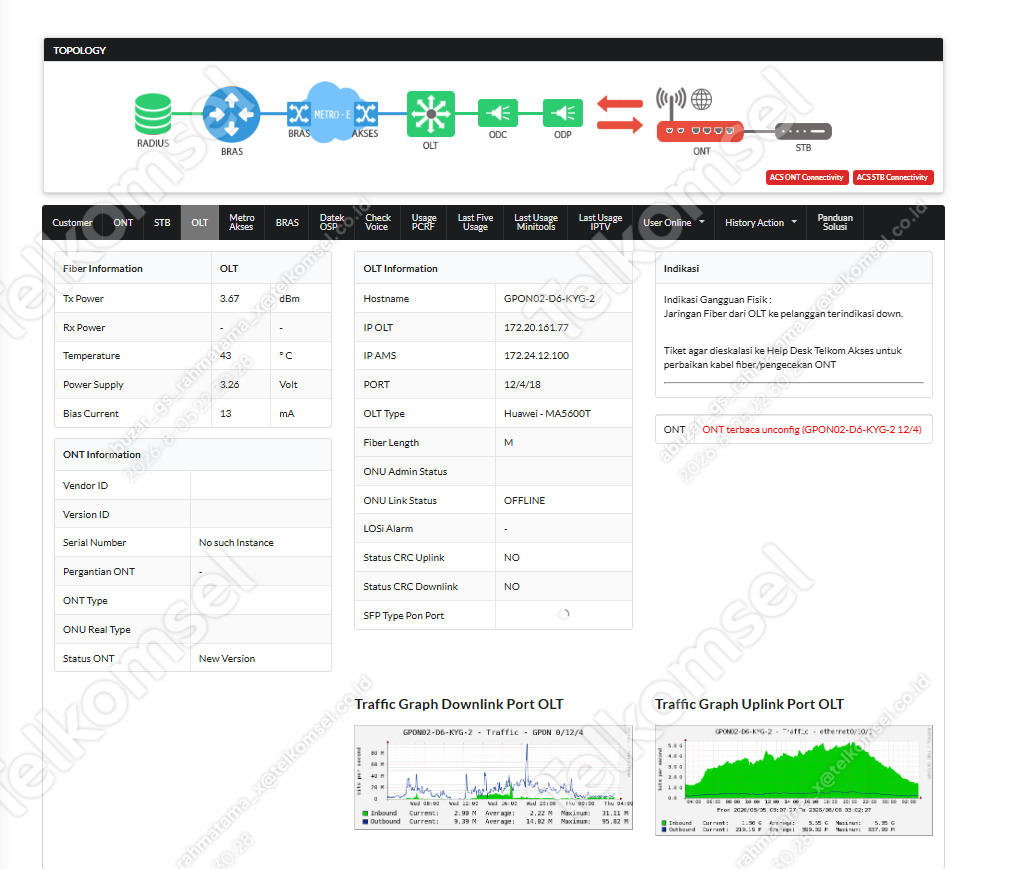Click the Status CRC Downlink NO value
The height and width of the screenshot is (869, 1035).
512,587
